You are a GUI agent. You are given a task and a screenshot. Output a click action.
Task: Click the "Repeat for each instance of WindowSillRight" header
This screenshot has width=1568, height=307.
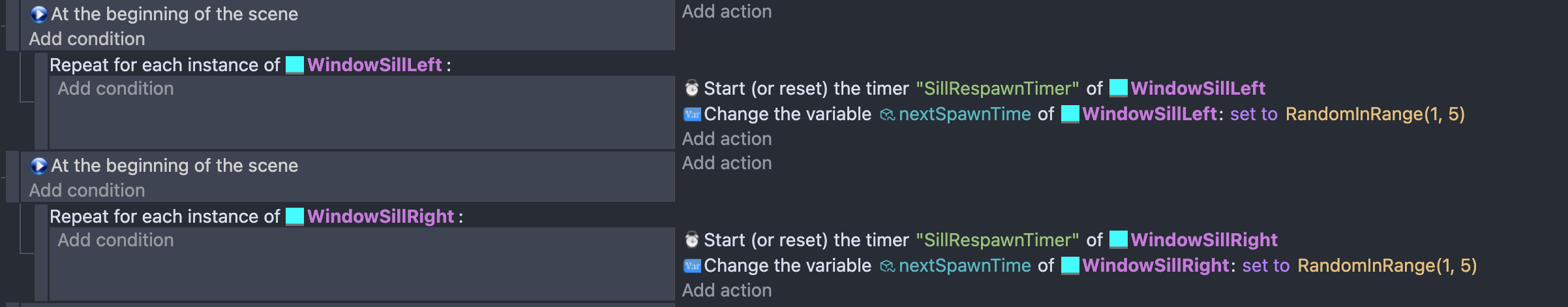click(256, 216)
